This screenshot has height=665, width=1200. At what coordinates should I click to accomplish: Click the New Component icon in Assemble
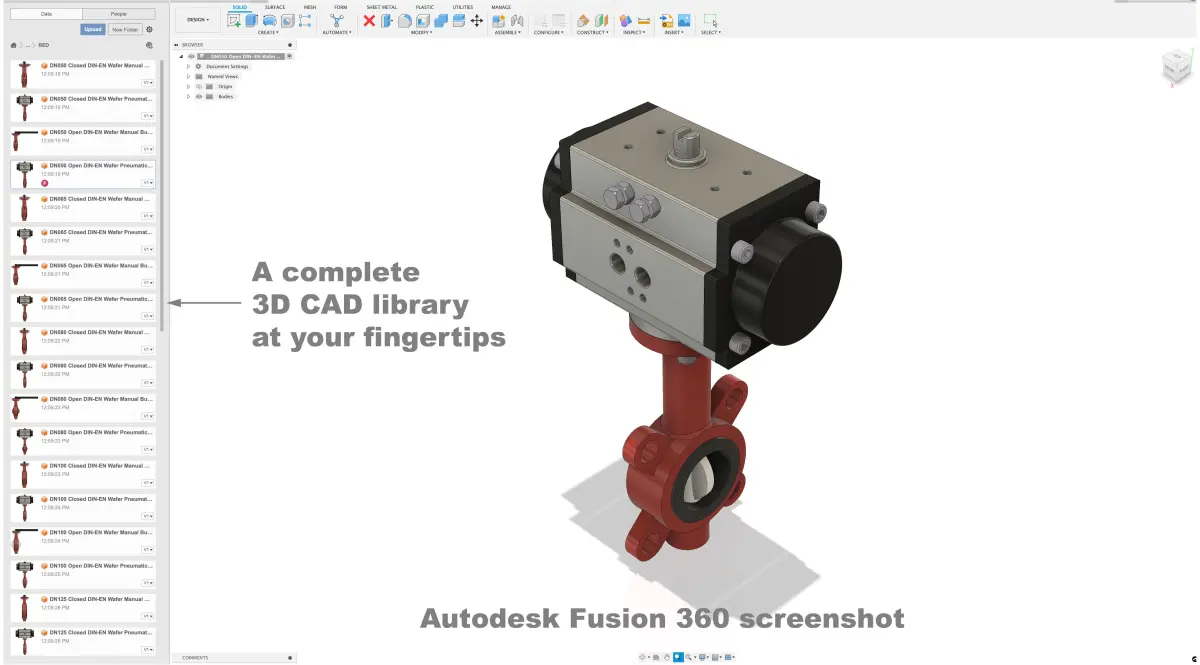click(499, 20)
